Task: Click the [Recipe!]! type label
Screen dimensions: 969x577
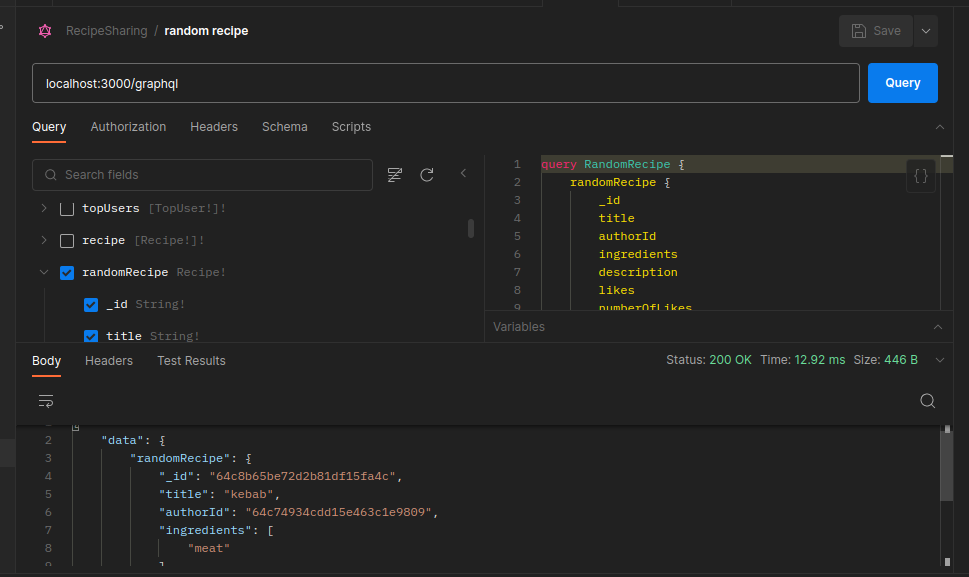Action: [169, 240]
